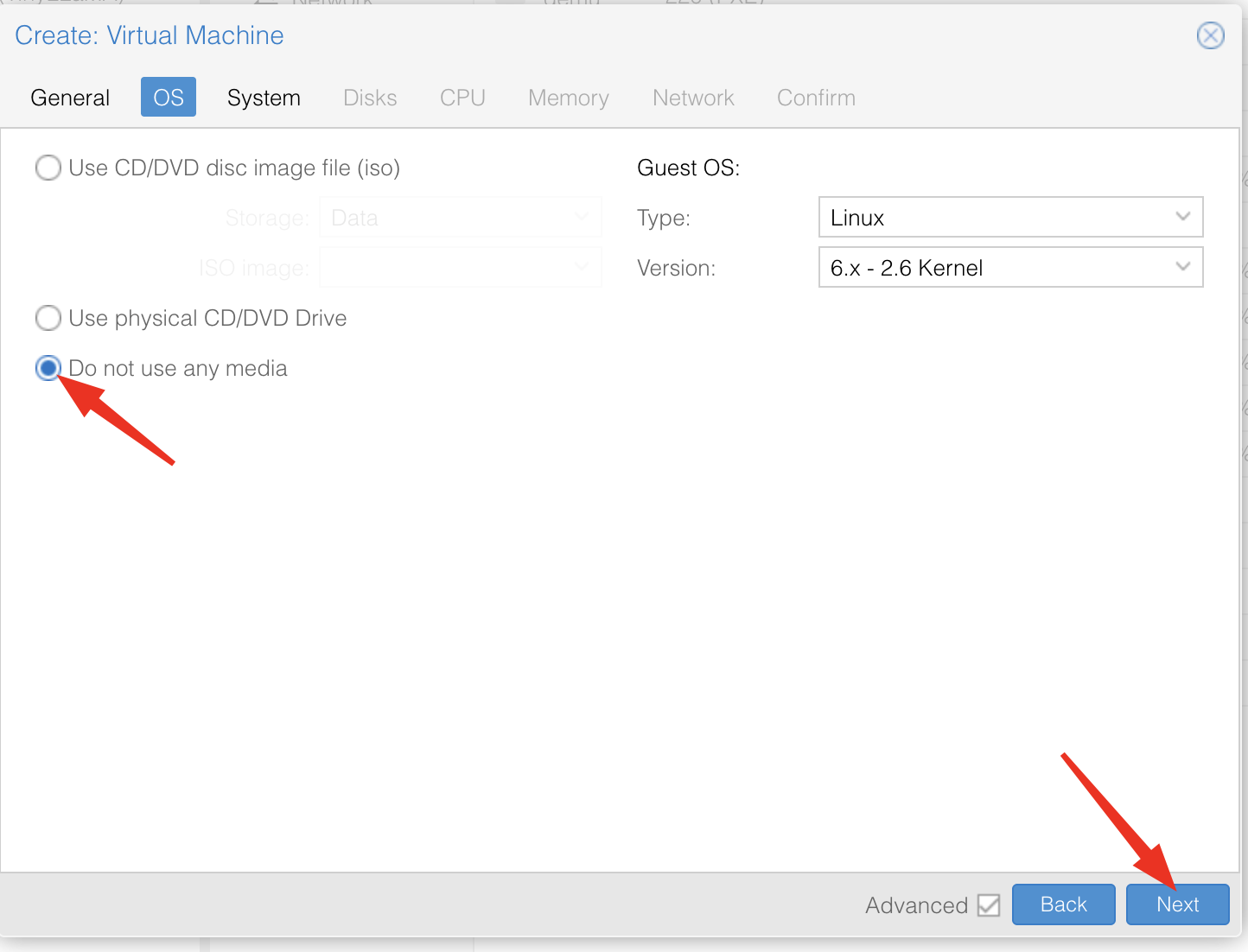Image resolution: width=1248 pixels, height=952 pixels.
Task: Open the Network tab
Action: (693, 98)
